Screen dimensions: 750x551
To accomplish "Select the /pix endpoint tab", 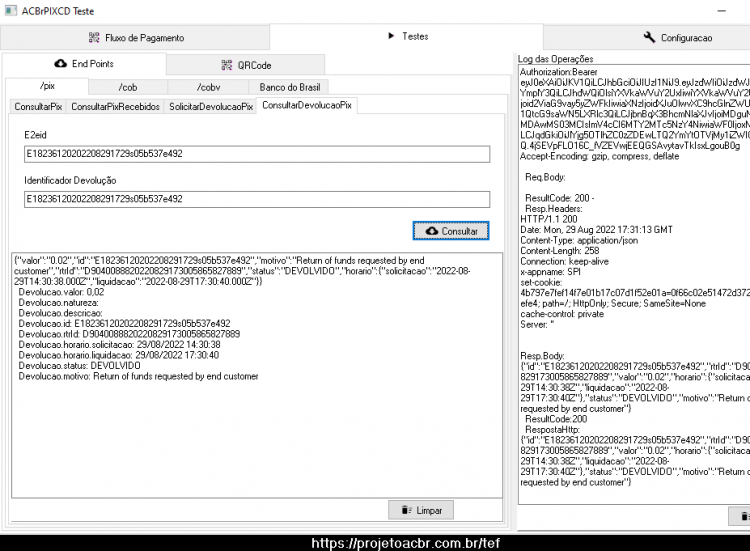I will point(47,86).
